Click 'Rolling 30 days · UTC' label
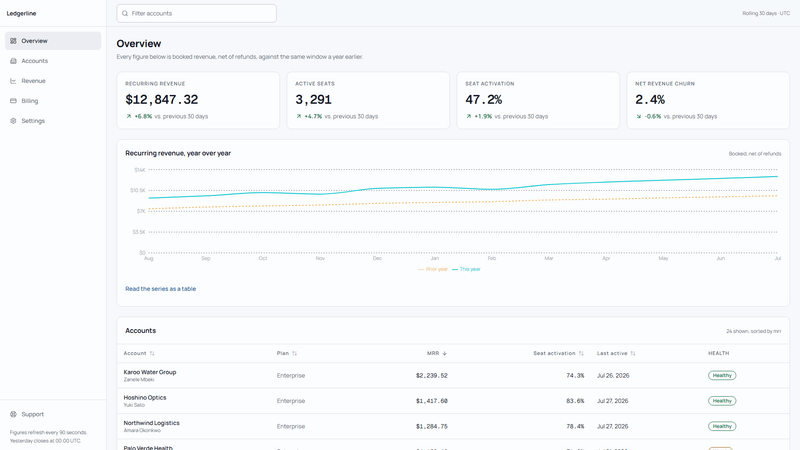 tap(766, 13)
